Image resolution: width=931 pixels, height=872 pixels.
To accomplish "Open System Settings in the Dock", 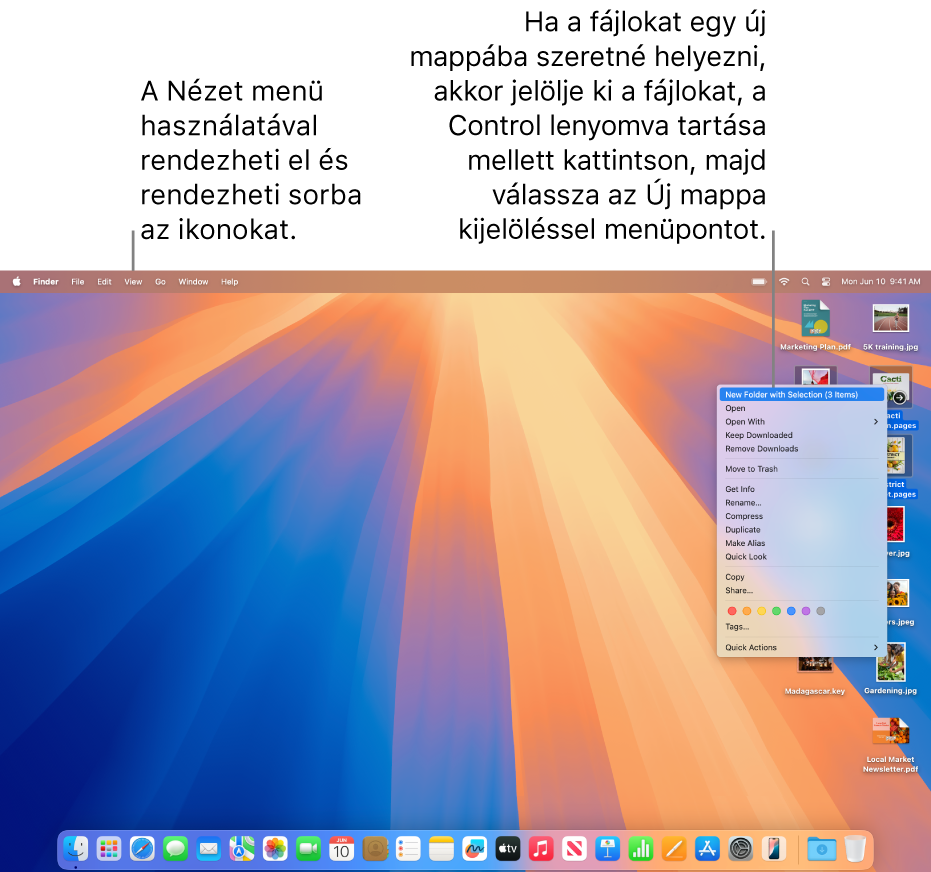I will (x=740, y=849).
